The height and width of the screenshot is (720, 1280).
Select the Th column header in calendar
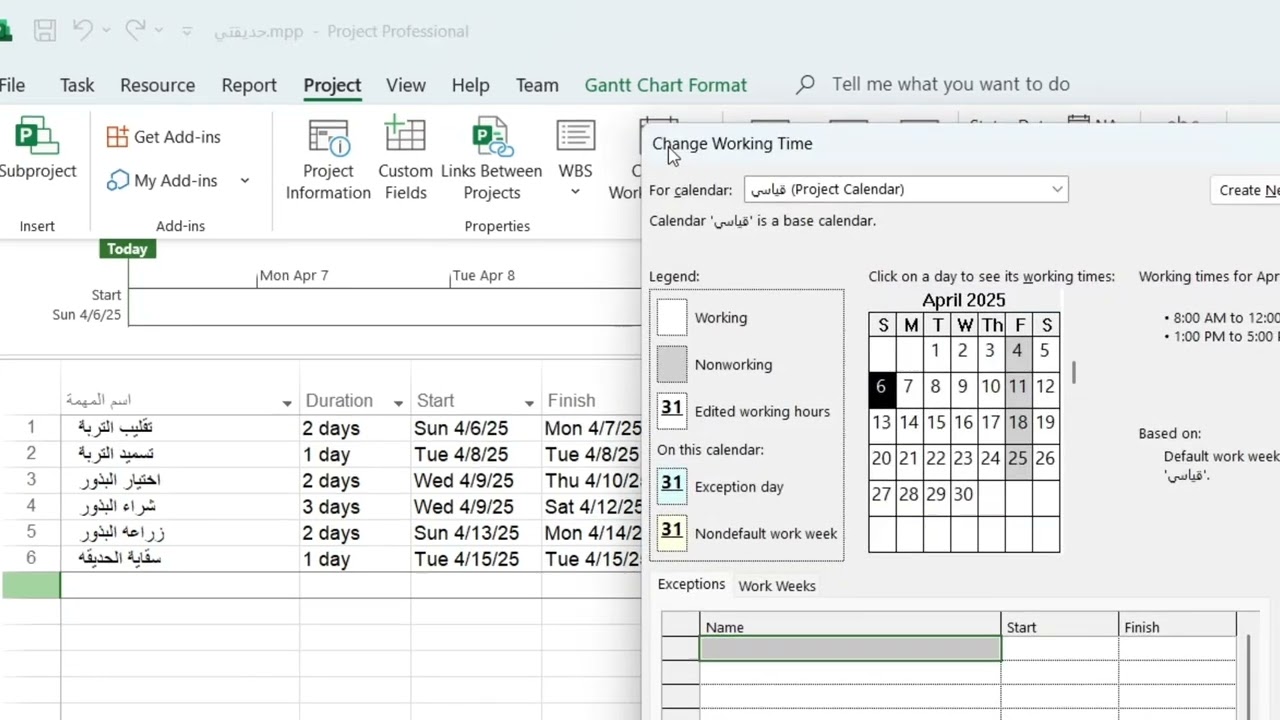click(991, 325)
